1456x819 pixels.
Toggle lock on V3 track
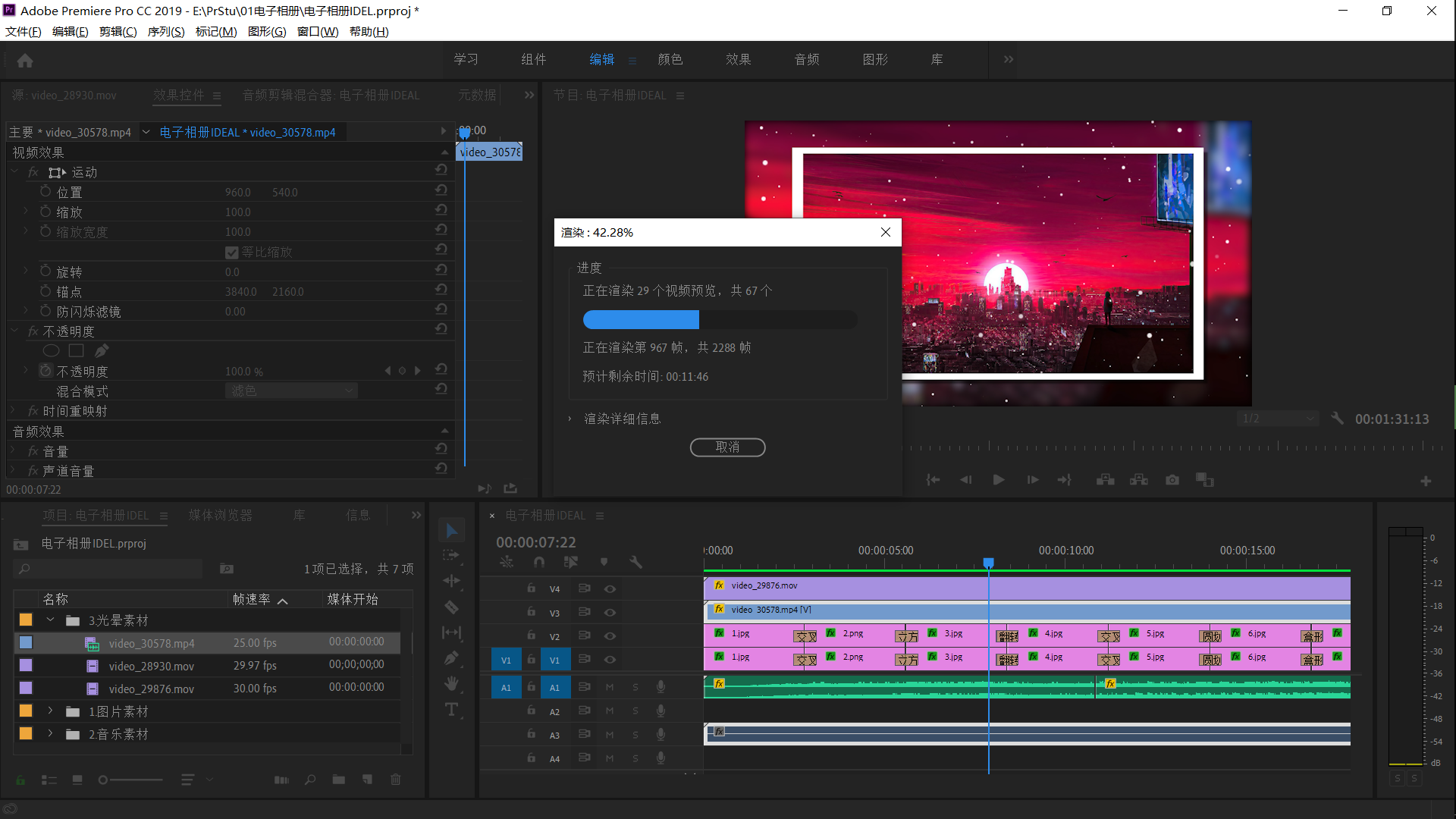tap(532, 612)
